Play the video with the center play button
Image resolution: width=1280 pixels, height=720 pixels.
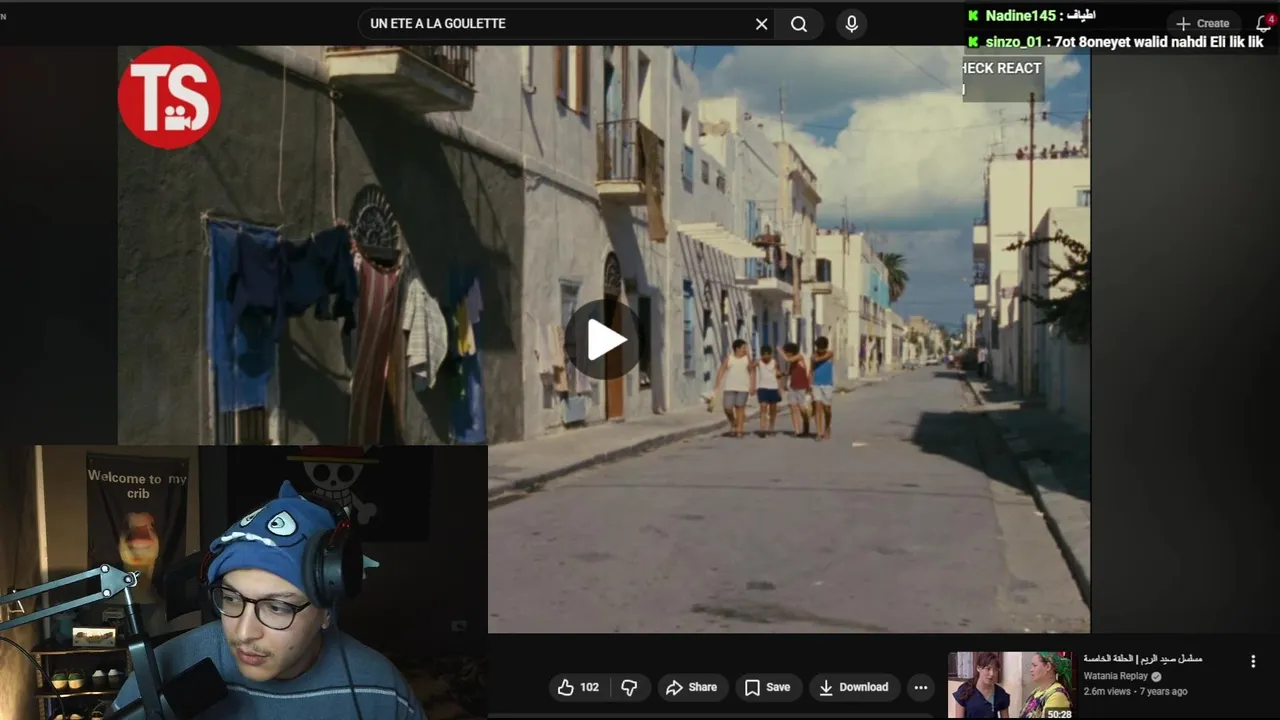point(603,341)
